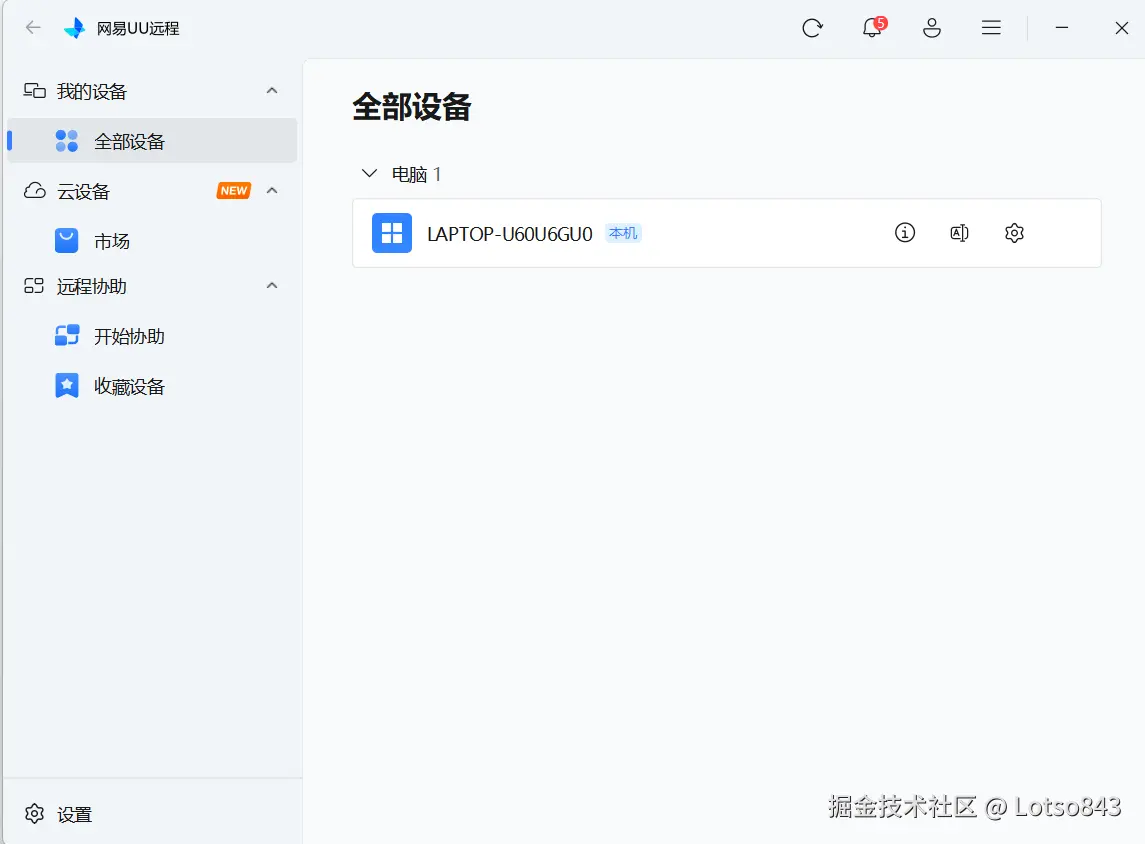The width and height of the screenshot is (1145, 844).
Task: Click the 本机 tag on the device
Action: click(623, 233)
